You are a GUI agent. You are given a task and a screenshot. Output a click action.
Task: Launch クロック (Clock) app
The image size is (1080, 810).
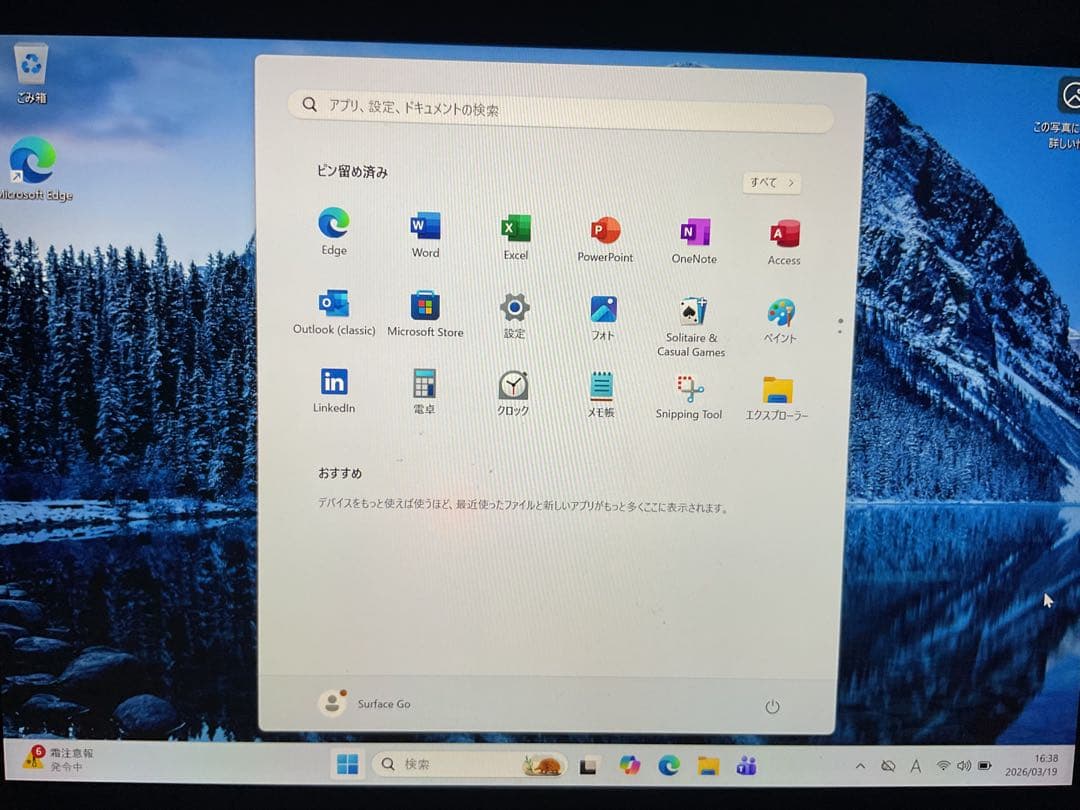tap(513, 393)
